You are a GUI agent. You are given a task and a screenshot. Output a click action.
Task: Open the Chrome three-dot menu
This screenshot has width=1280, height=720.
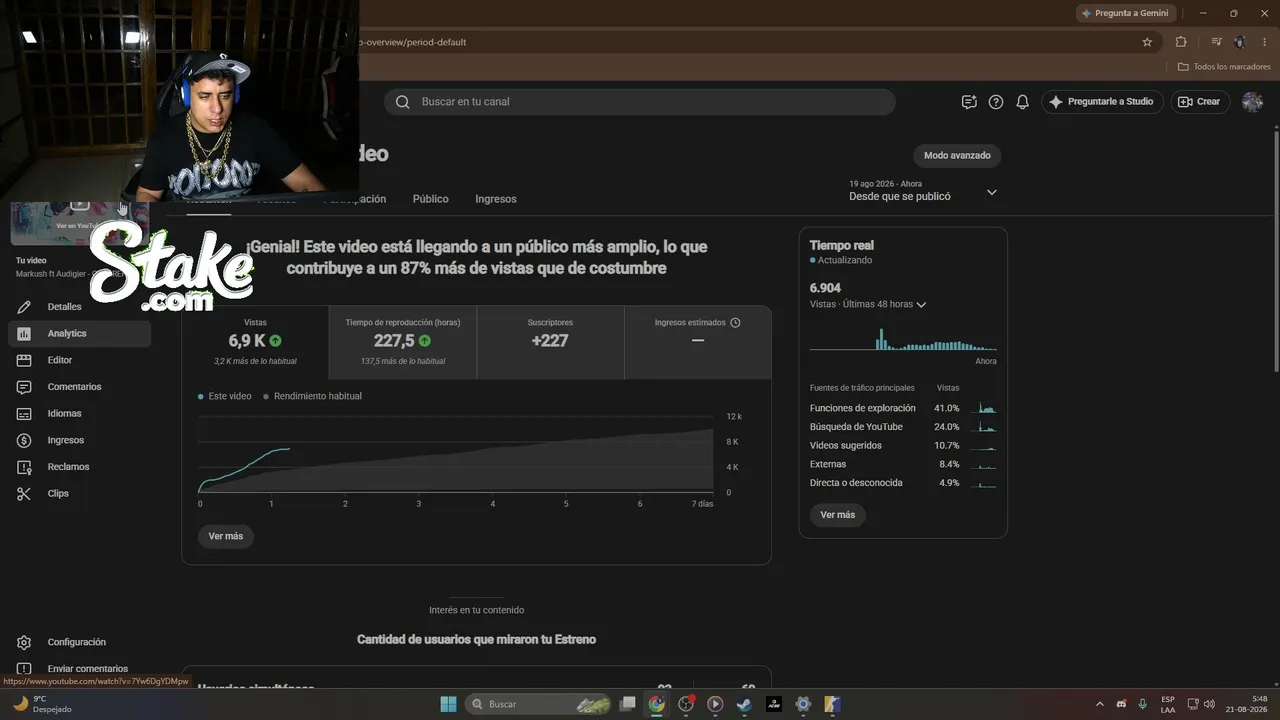(1263, 42)
